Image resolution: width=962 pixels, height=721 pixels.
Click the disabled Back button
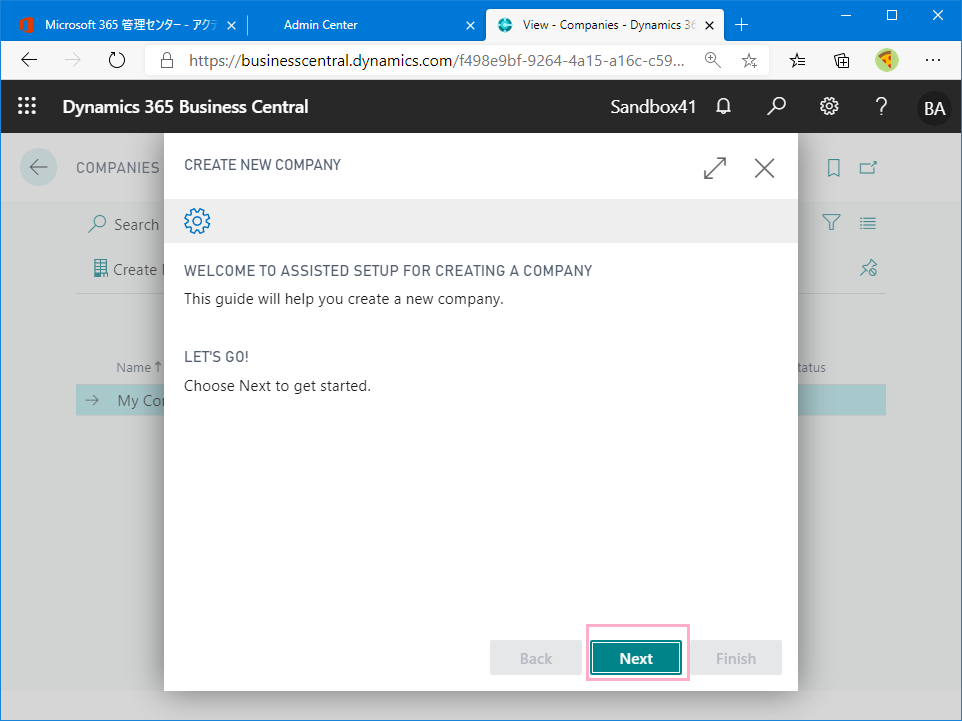tap(536, 658)
